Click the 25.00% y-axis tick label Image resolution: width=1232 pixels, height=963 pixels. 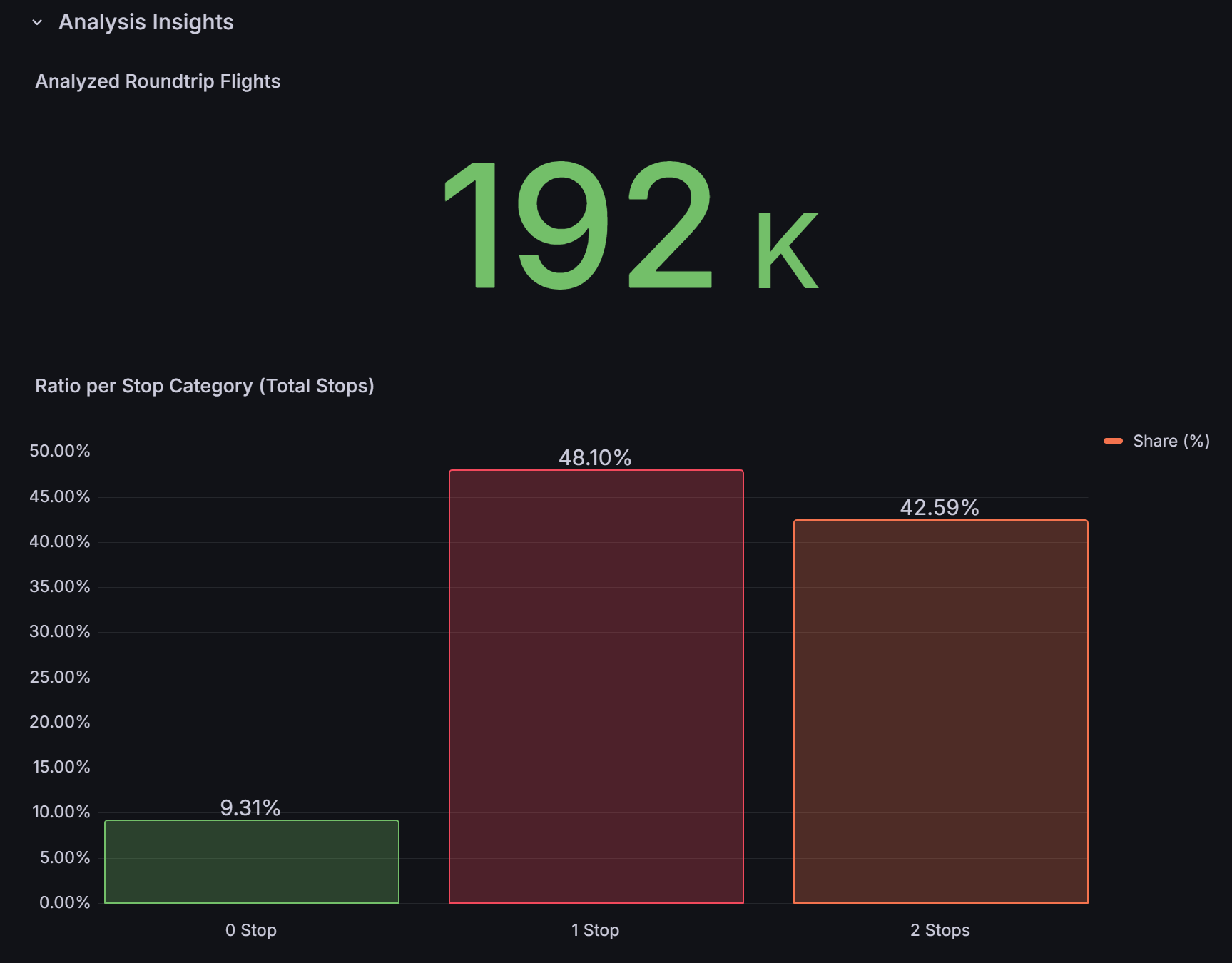click(x=60, y=677)
